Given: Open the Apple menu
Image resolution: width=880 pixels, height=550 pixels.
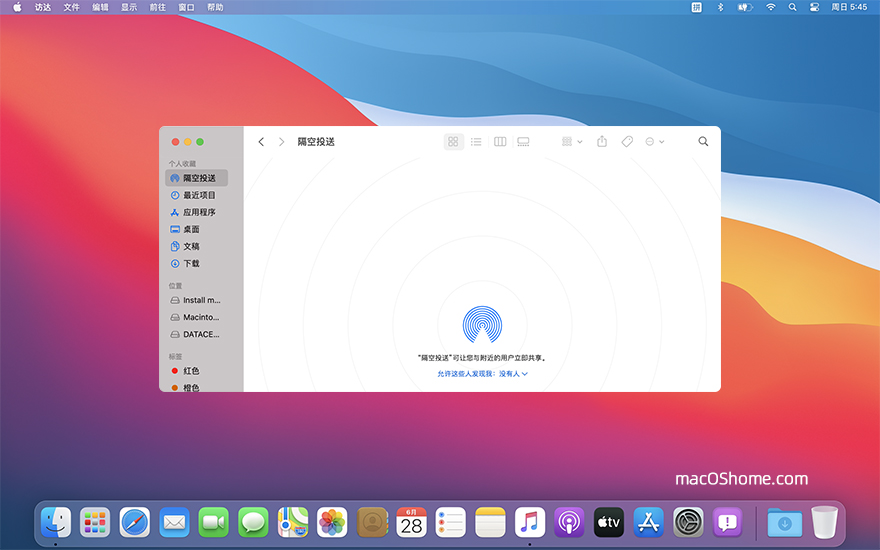Looking at the screenshot, I should point(17,7).
